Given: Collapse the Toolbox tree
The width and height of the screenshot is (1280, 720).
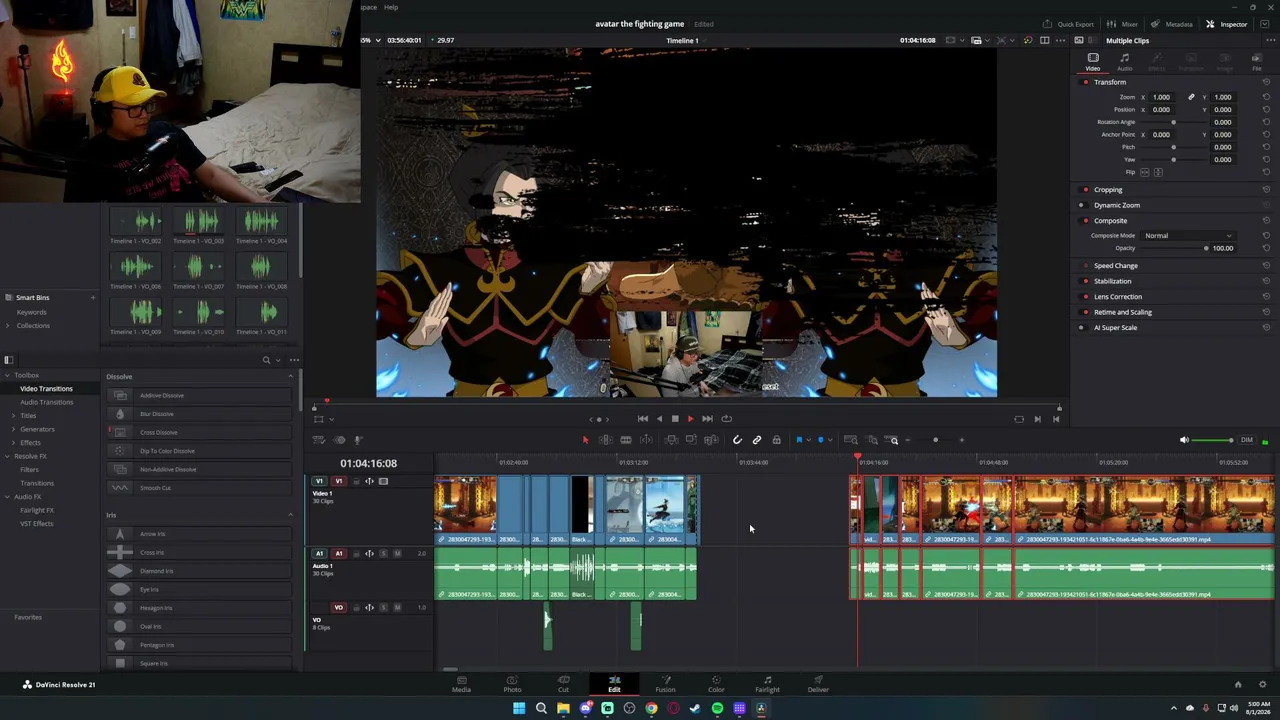Looking at the screenshot, I should tap(8, 375).
